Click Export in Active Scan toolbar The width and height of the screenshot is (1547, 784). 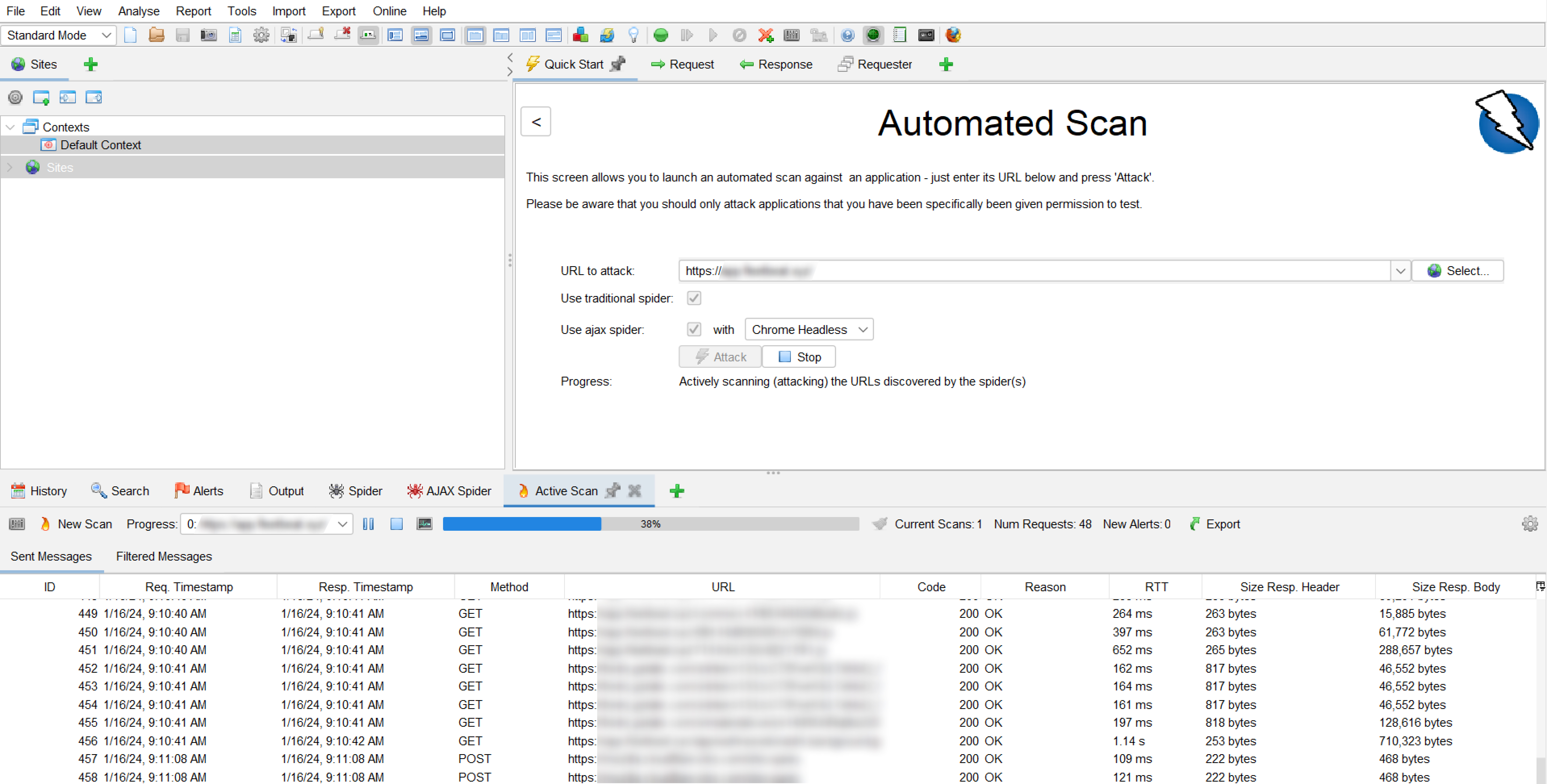coord(1214,524)
